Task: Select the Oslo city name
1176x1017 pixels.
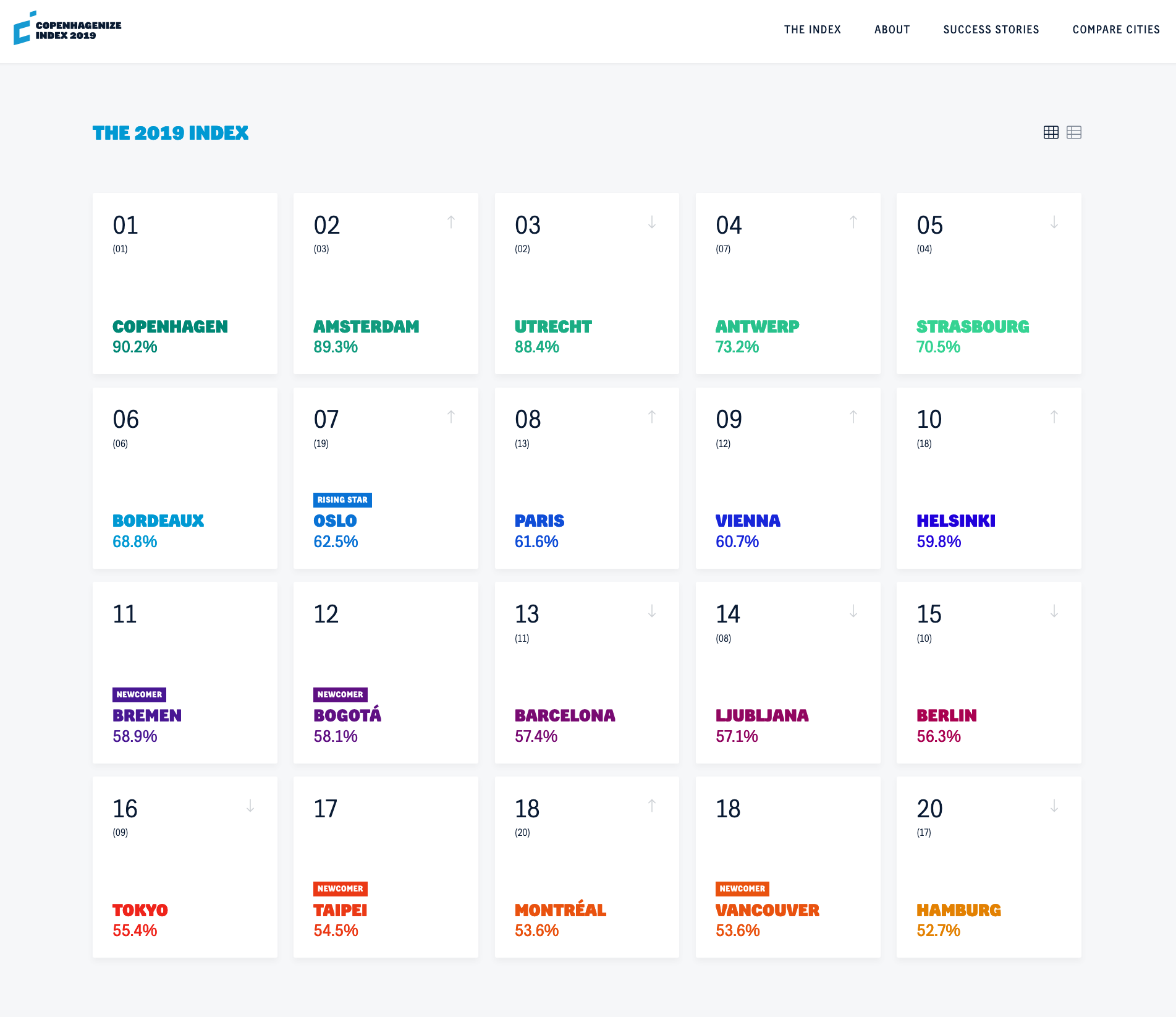Action: [x=335, y=521]
